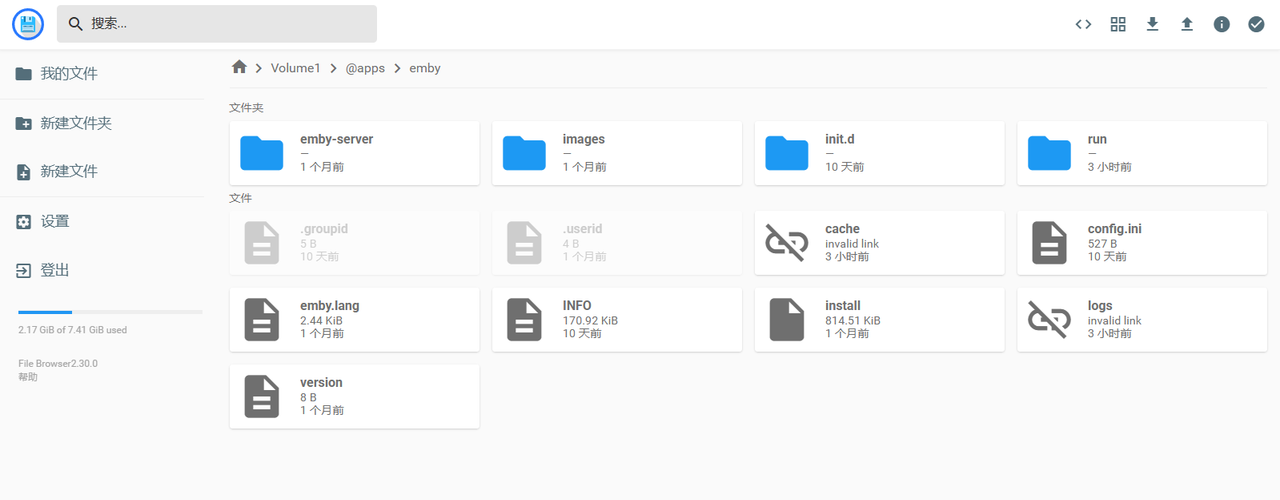1280x500 pixels.
Task: Click the 登出 exit arrow icon
Action: click(24, 271)
